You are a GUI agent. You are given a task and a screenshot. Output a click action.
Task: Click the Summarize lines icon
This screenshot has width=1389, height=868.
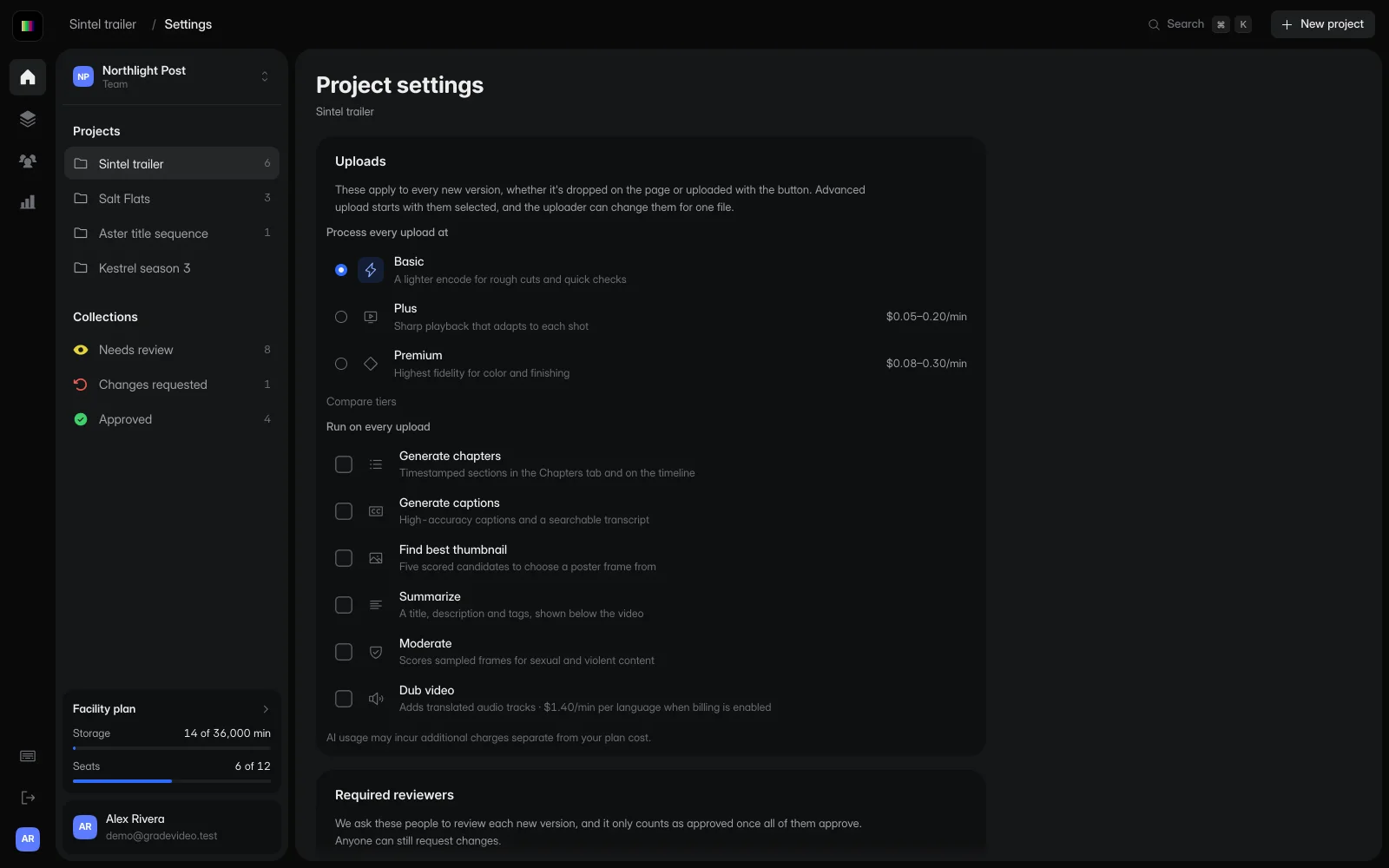pyautogui.click(x=376, y=605)
